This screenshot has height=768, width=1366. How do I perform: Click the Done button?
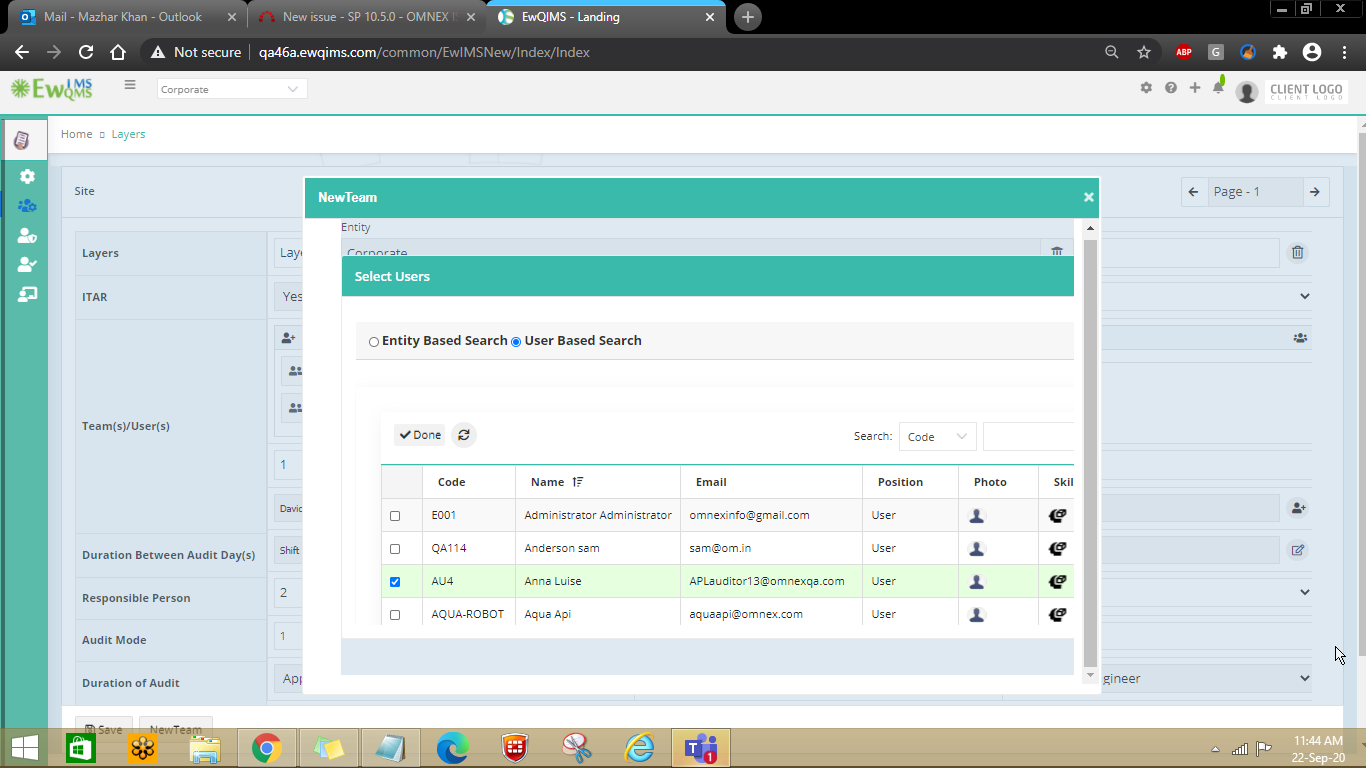pyautogui.click(x=420, y=435)
